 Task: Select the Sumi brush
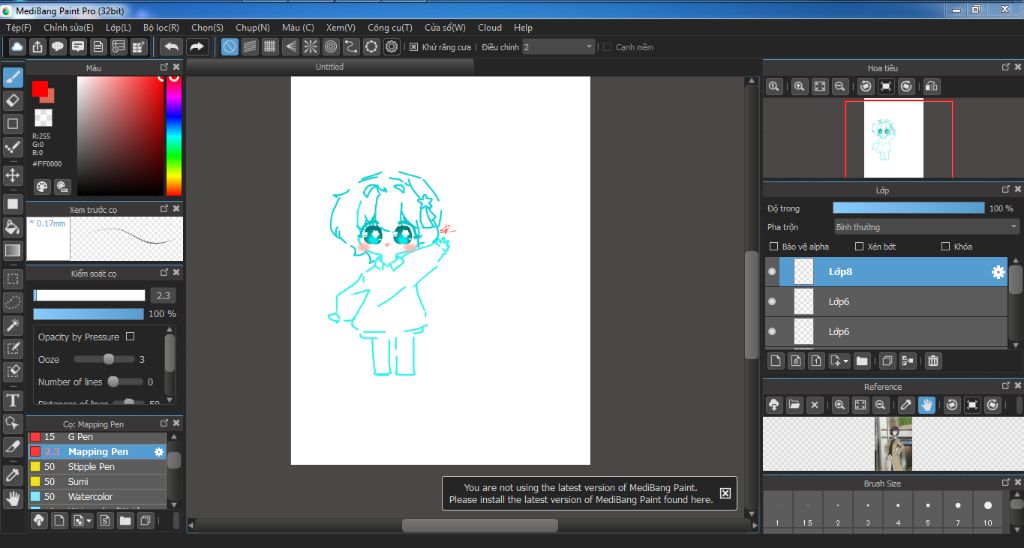[x=97, y=482]
